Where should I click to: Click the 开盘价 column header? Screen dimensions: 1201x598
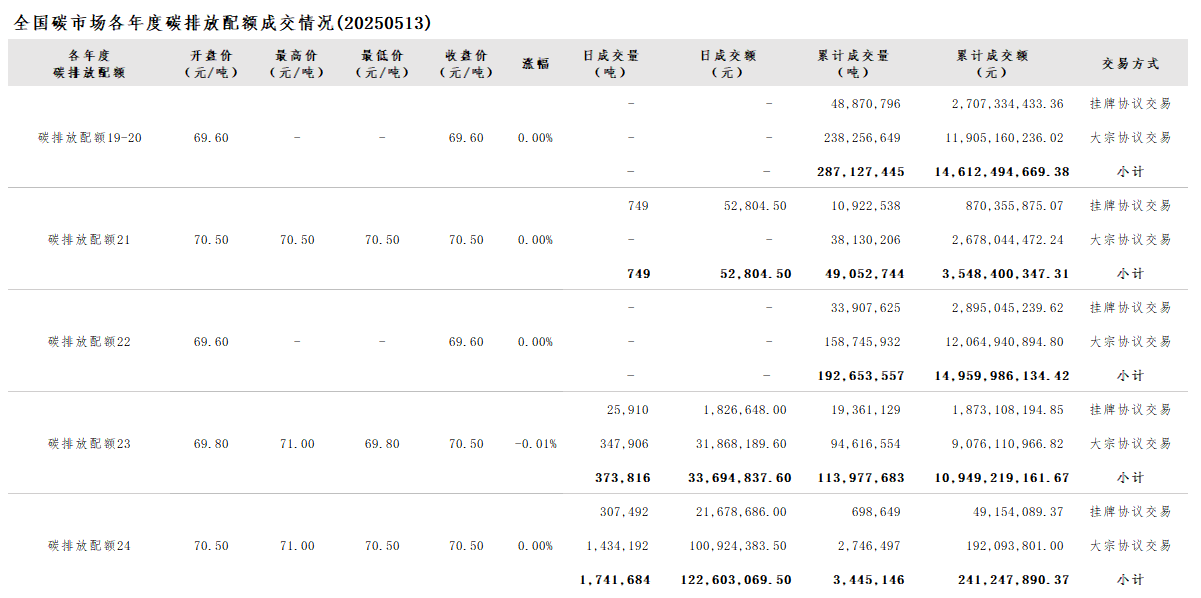point(211,63)
